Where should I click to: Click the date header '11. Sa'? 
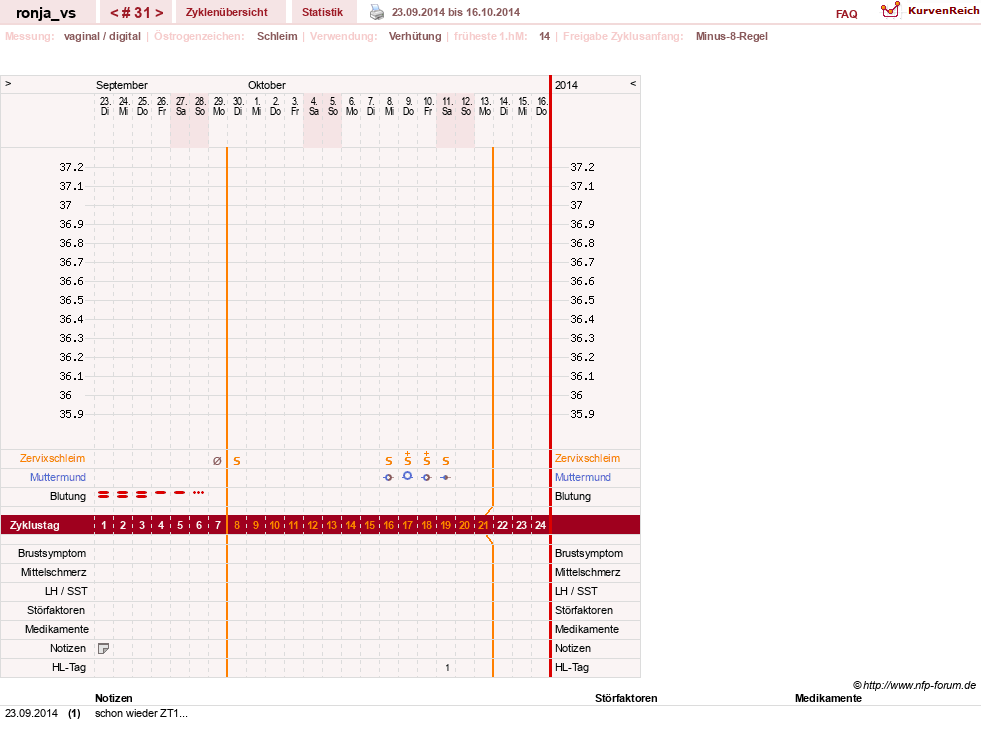(x=447, y=106)
